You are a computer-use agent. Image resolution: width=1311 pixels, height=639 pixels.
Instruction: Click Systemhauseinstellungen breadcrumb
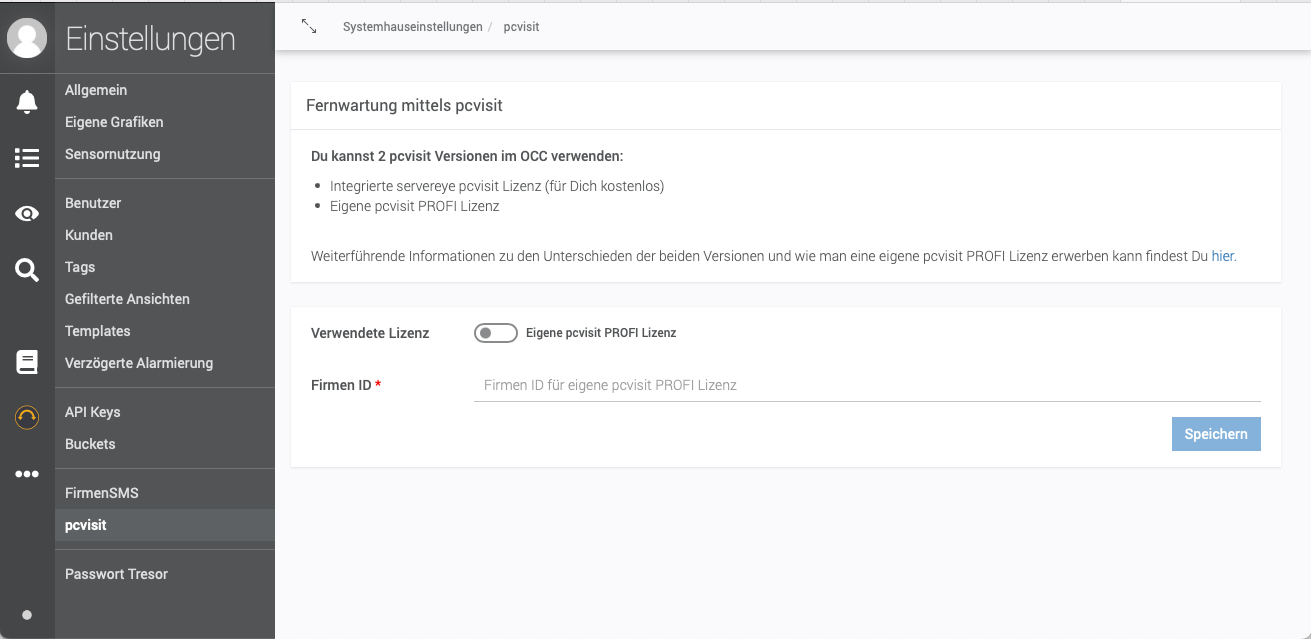412,27
